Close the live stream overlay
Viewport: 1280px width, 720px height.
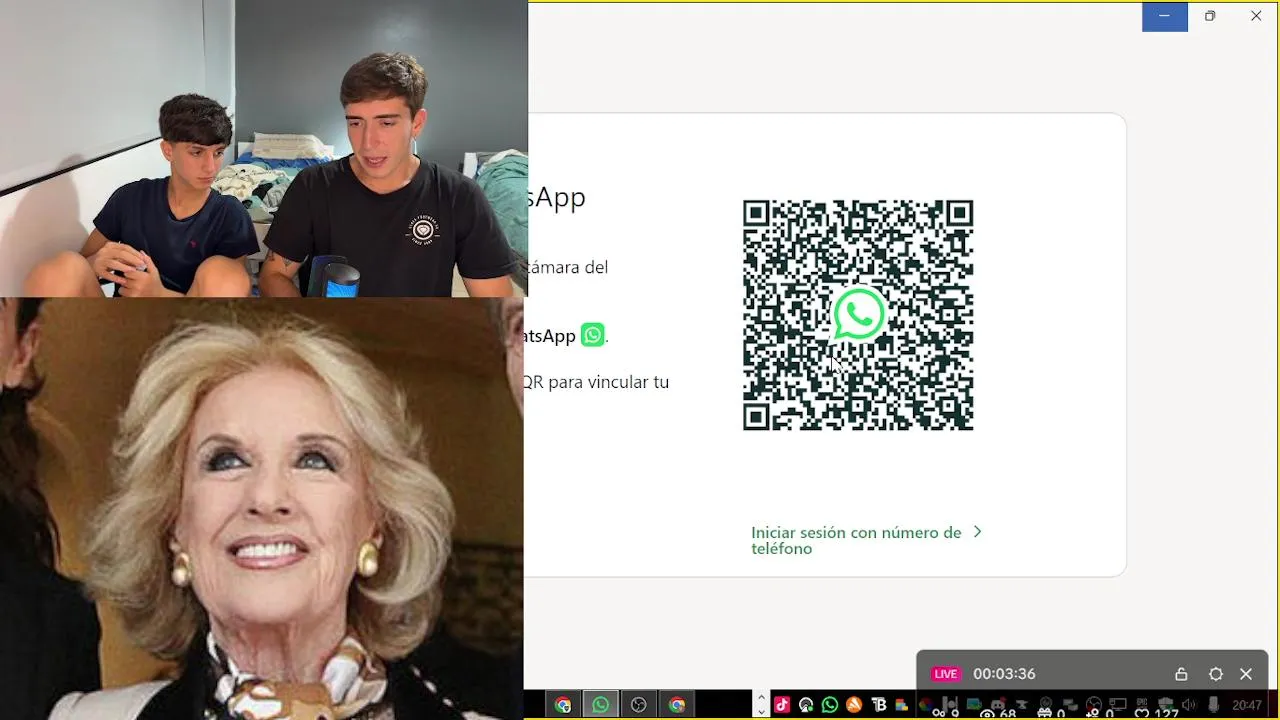tap(1246, 674)
